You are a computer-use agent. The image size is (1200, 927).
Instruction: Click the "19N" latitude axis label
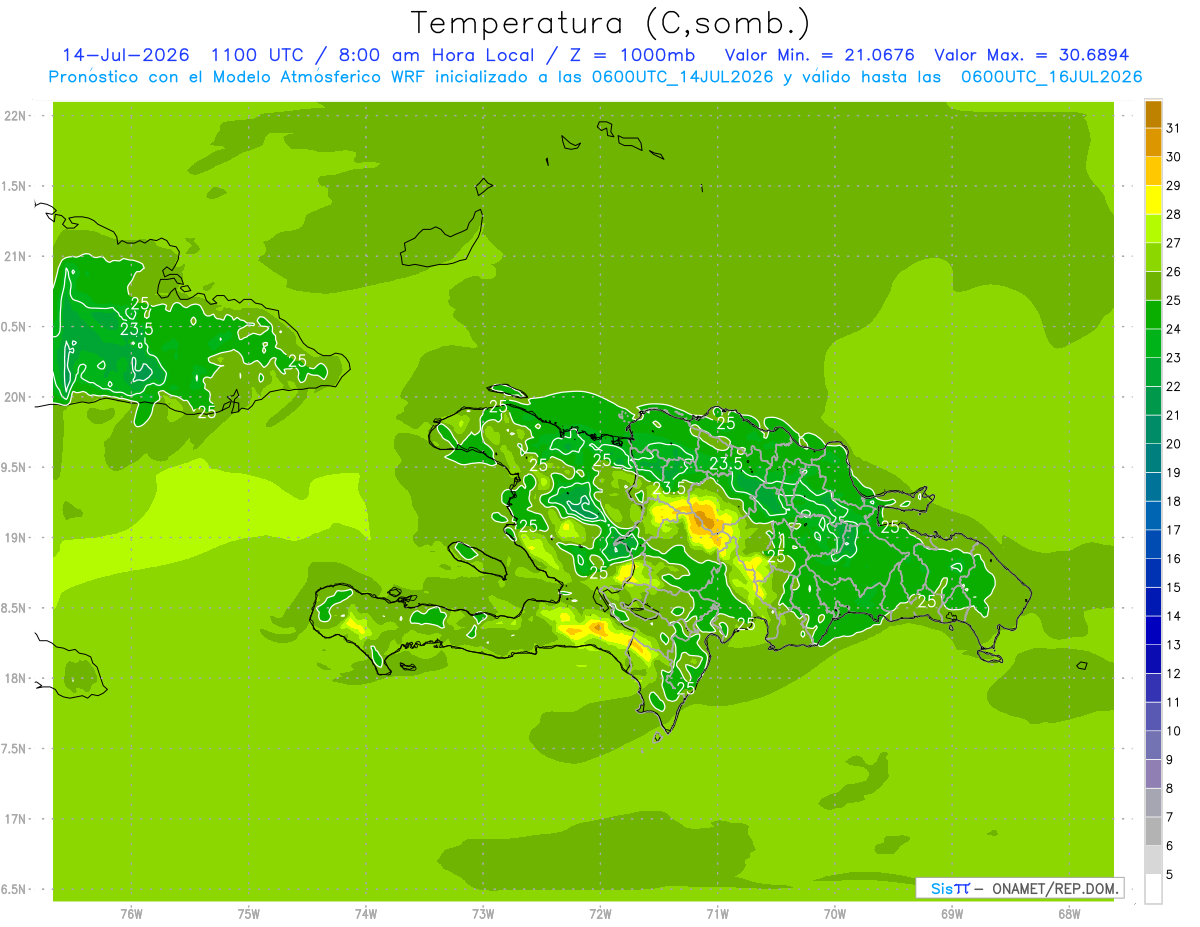pos(17,538)
